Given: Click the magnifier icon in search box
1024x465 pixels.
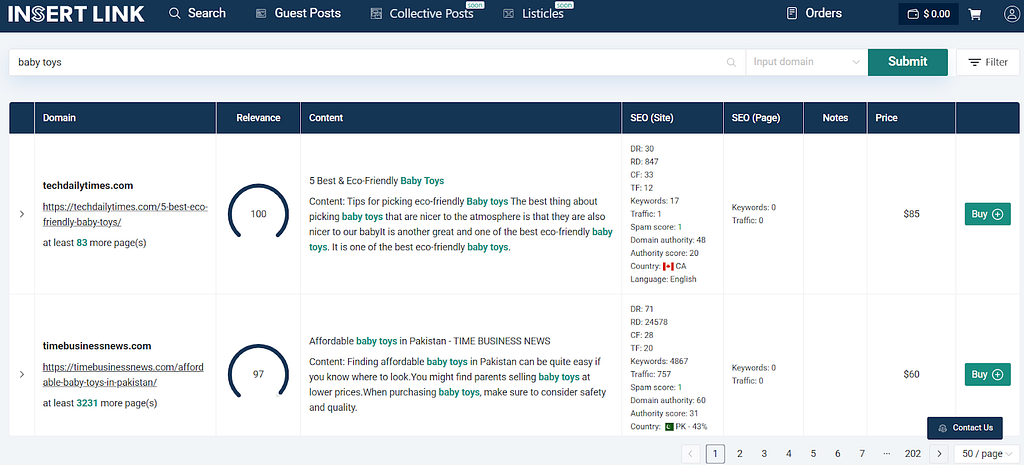Looking at the screenshot, I should pos(731,62).
